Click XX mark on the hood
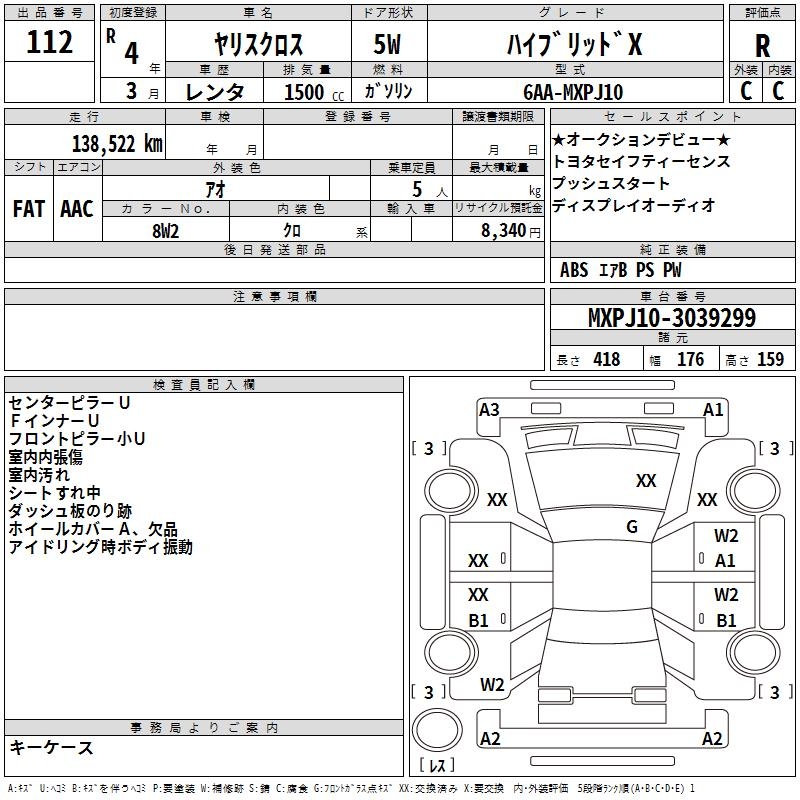This screenshot has width=800, height=800. pos(646,481)
